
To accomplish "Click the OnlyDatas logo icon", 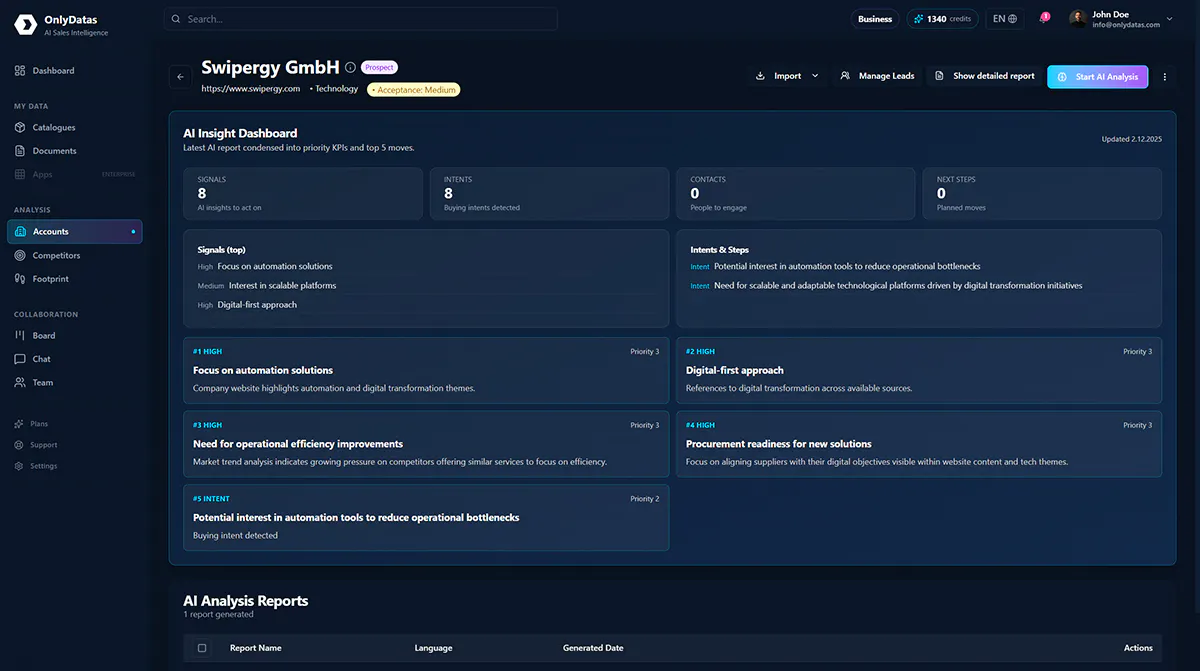I will tap(26, 25).
